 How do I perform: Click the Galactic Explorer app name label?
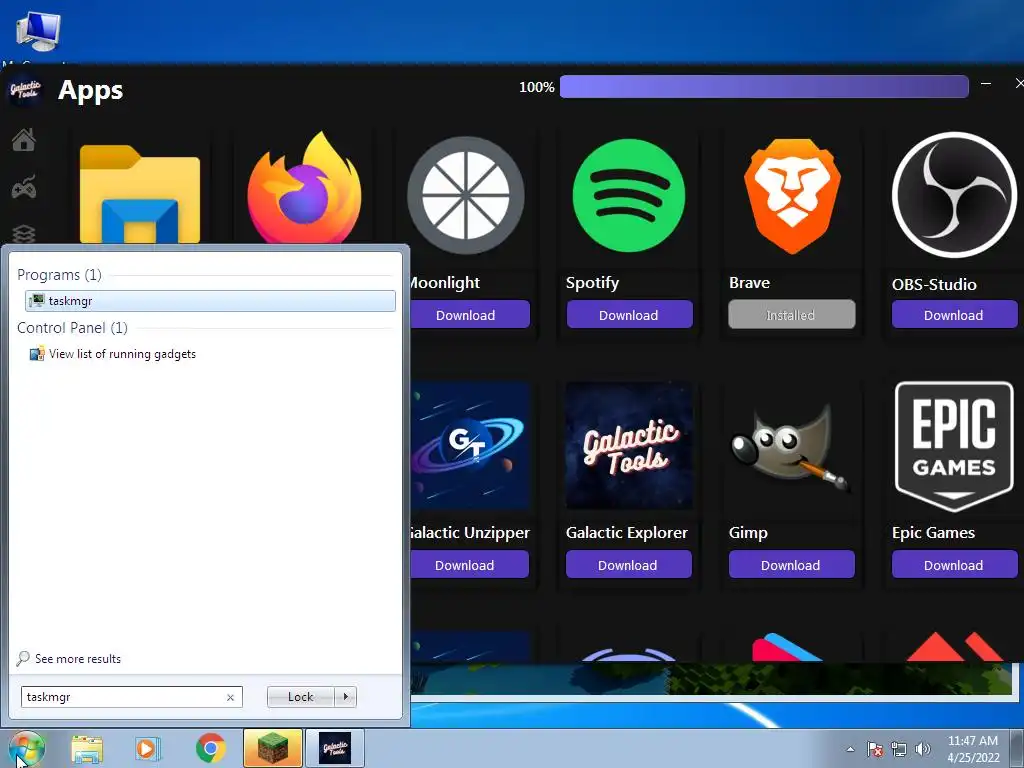click(x=627, y=533)
